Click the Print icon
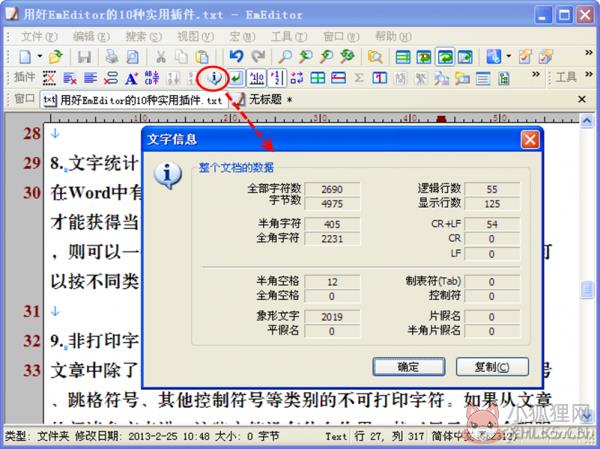 [x=112, y=57]
